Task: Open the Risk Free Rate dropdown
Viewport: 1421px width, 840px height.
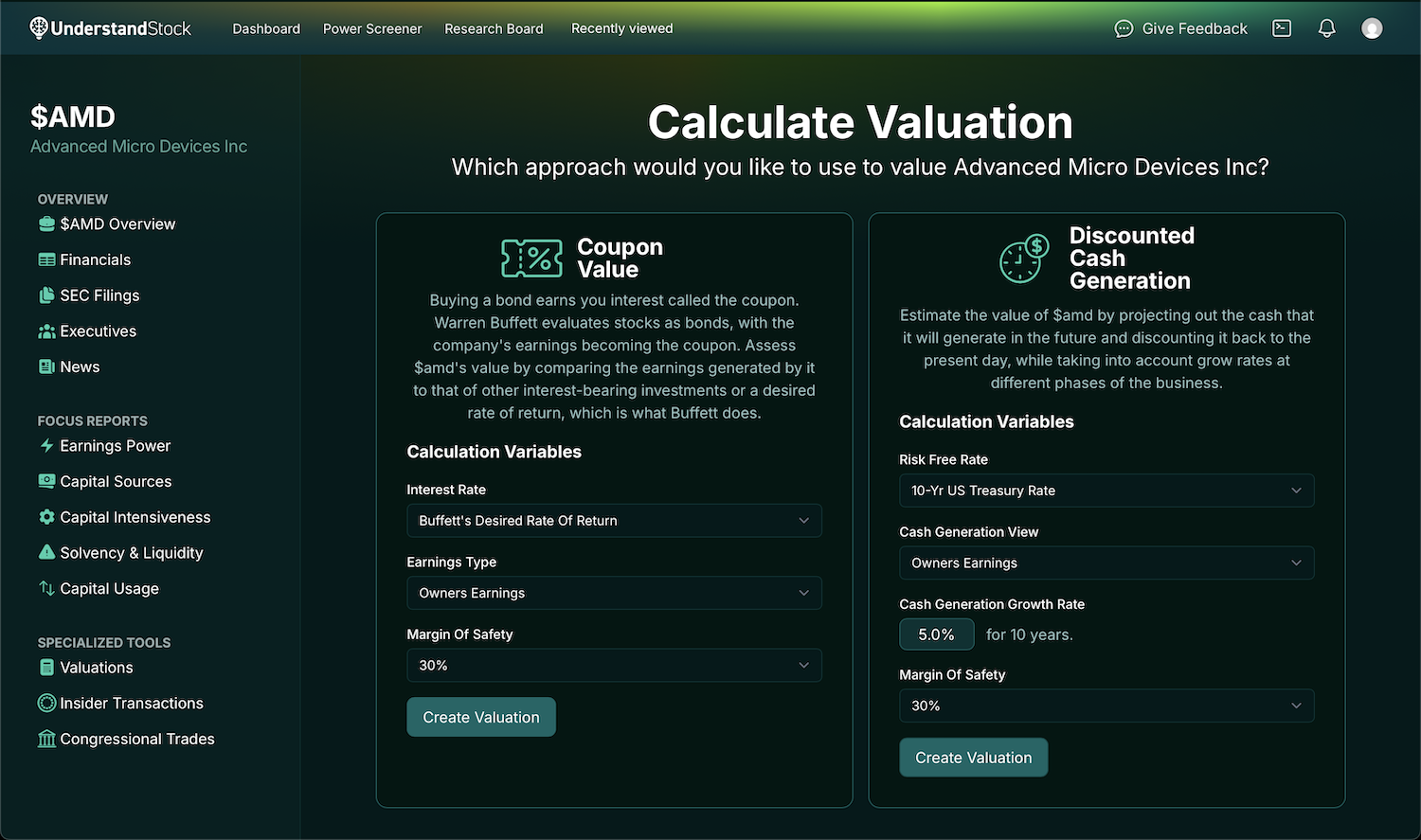Action: point(1106,491)
